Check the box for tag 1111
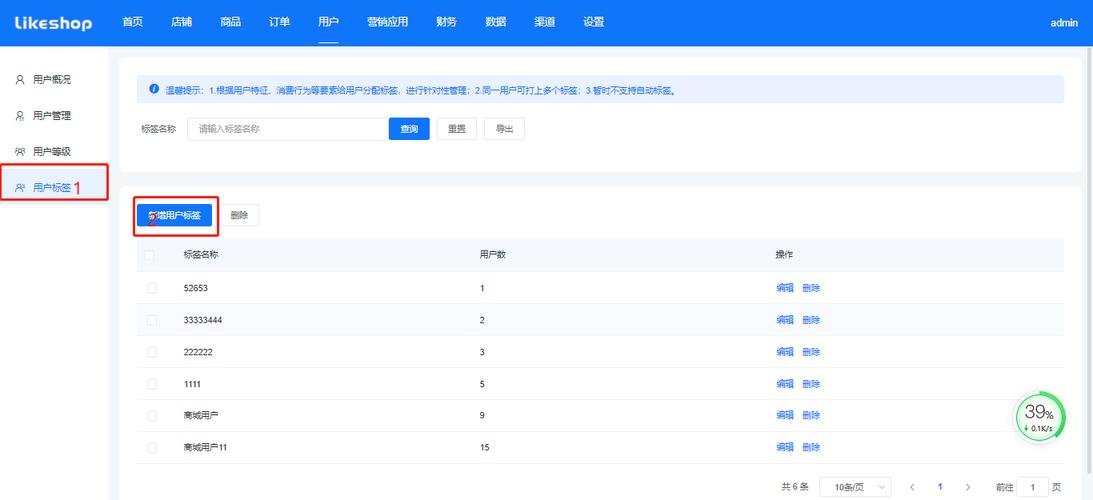This screenshot has height=500, width=1093. coord(152,384)
